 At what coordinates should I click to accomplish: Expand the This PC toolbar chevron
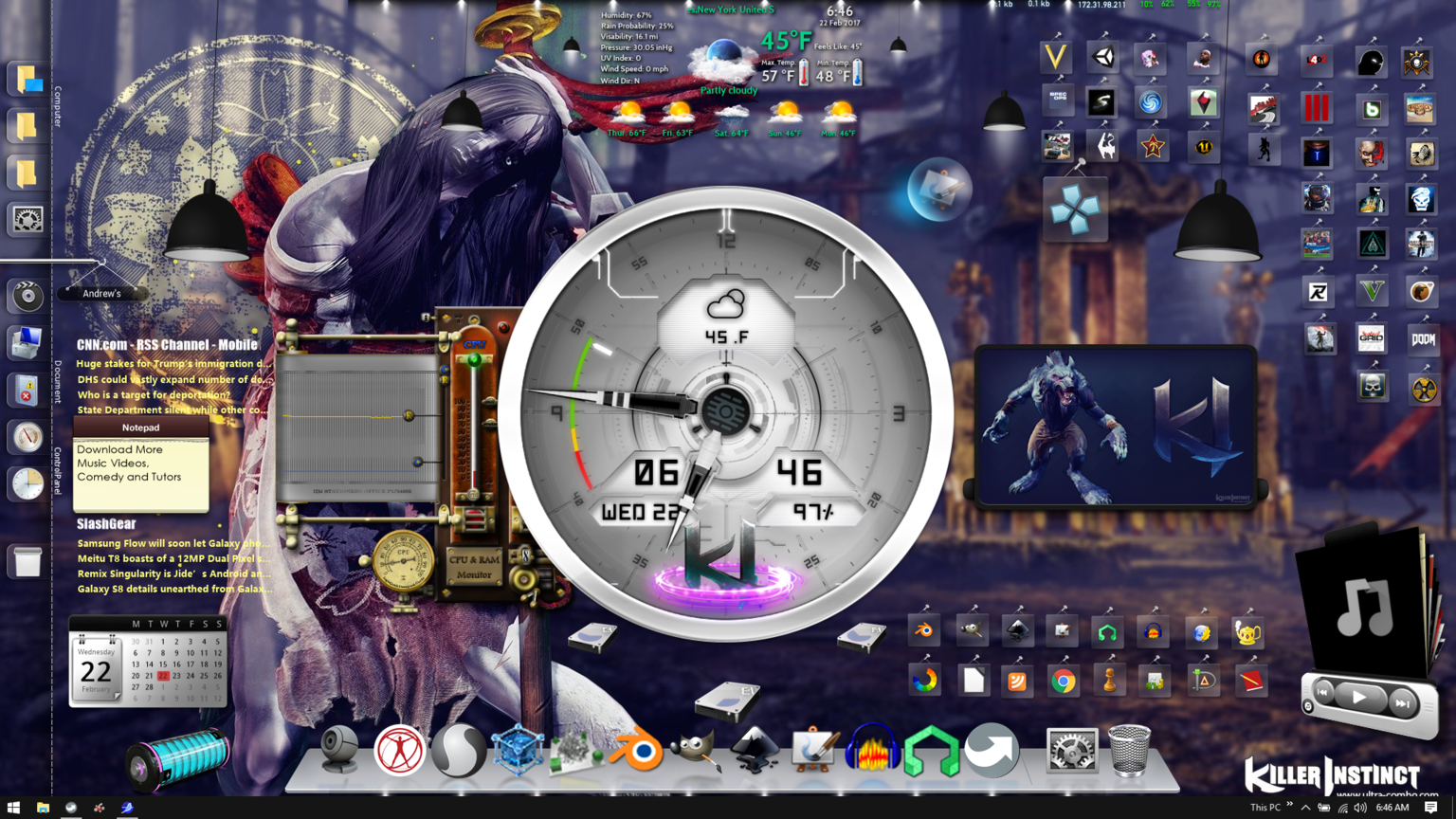coord(1289,805)
